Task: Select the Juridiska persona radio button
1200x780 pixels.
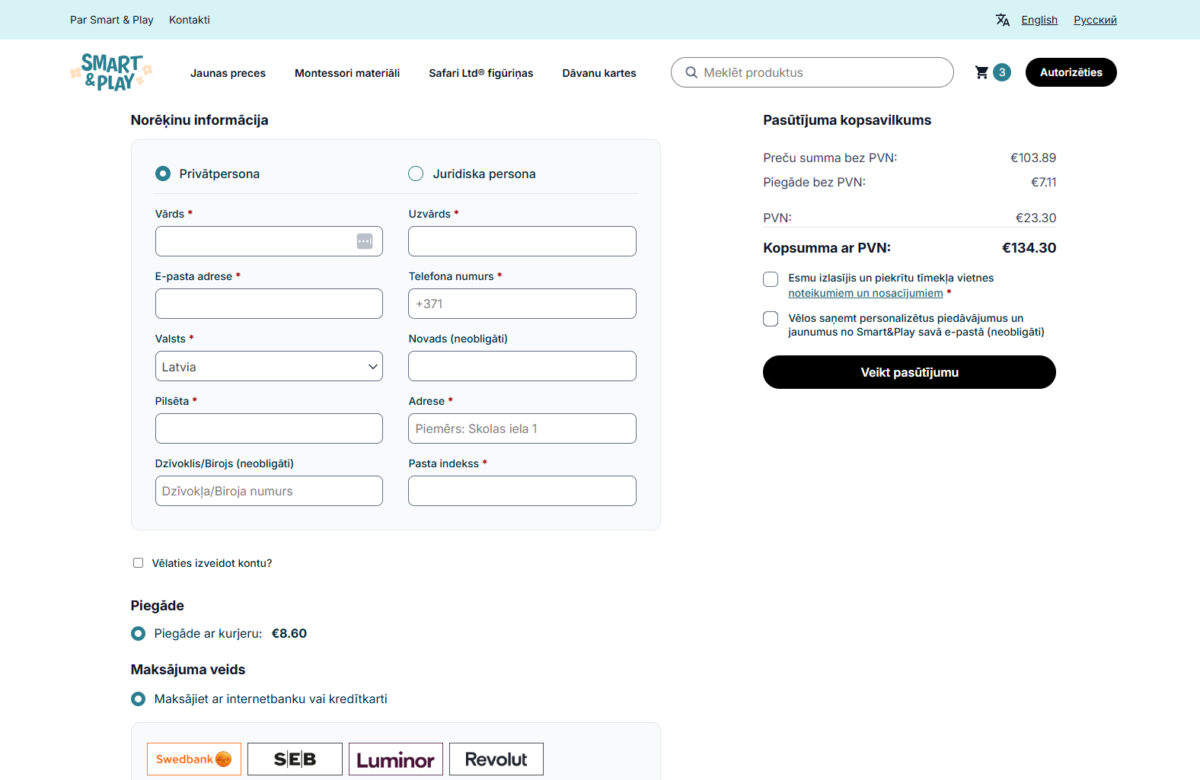Action: tap(415, 173)
